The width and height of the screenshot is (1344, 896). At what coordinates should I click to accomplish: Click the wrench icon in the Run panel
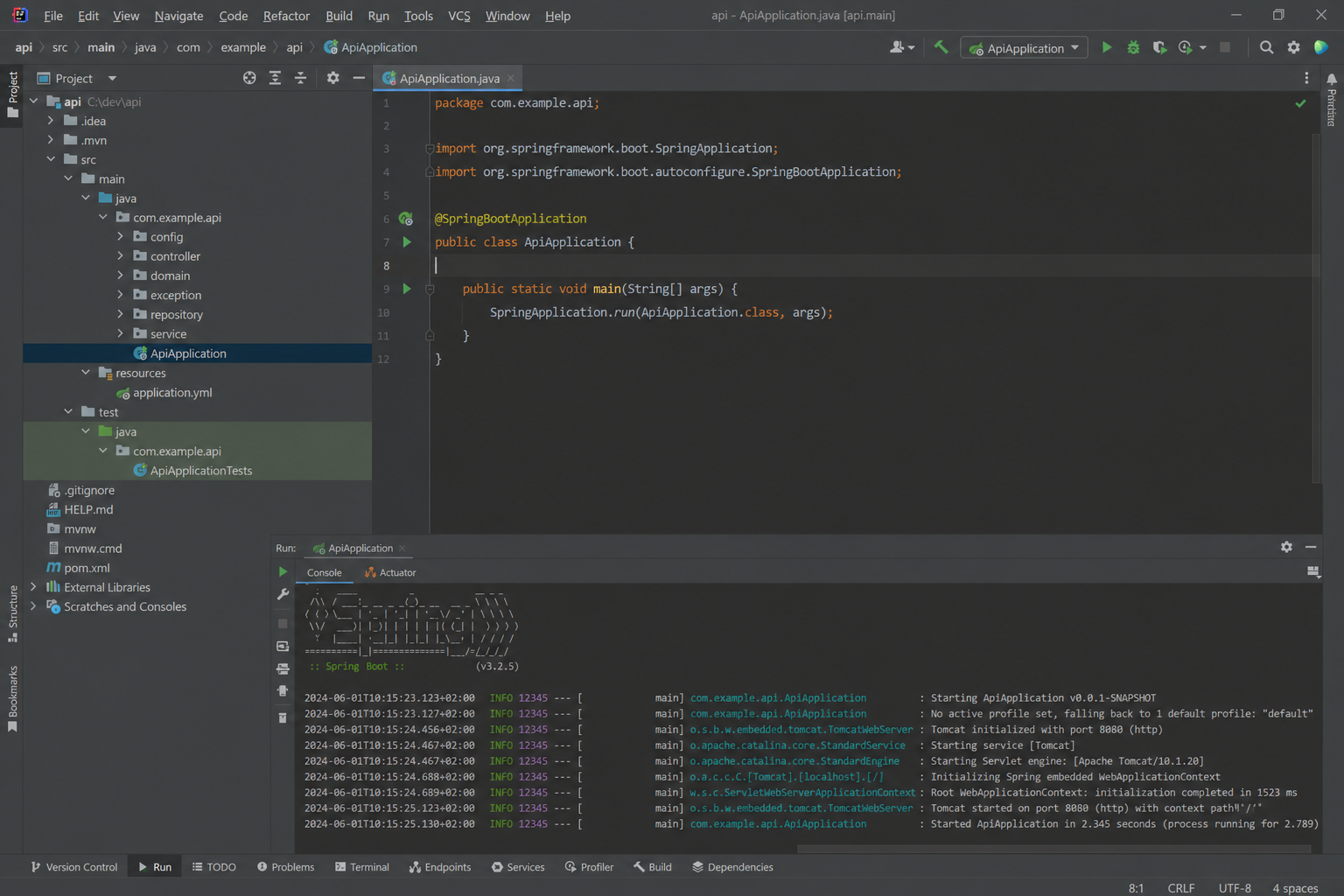pos(283,594)
